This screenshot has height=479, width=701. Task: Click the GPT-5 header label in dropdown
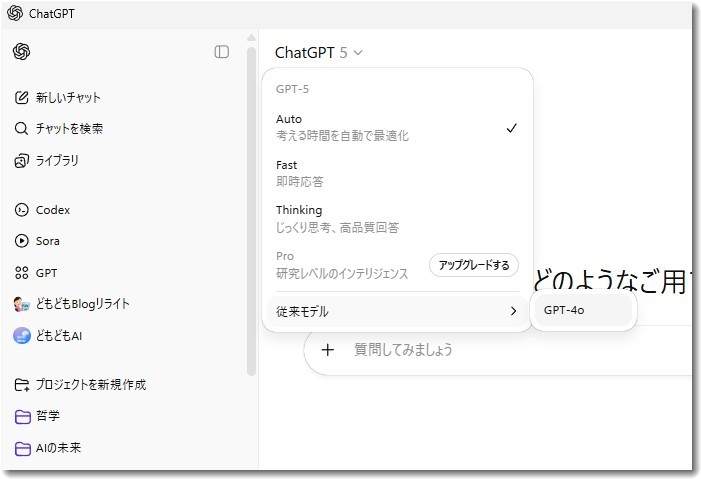292,89
